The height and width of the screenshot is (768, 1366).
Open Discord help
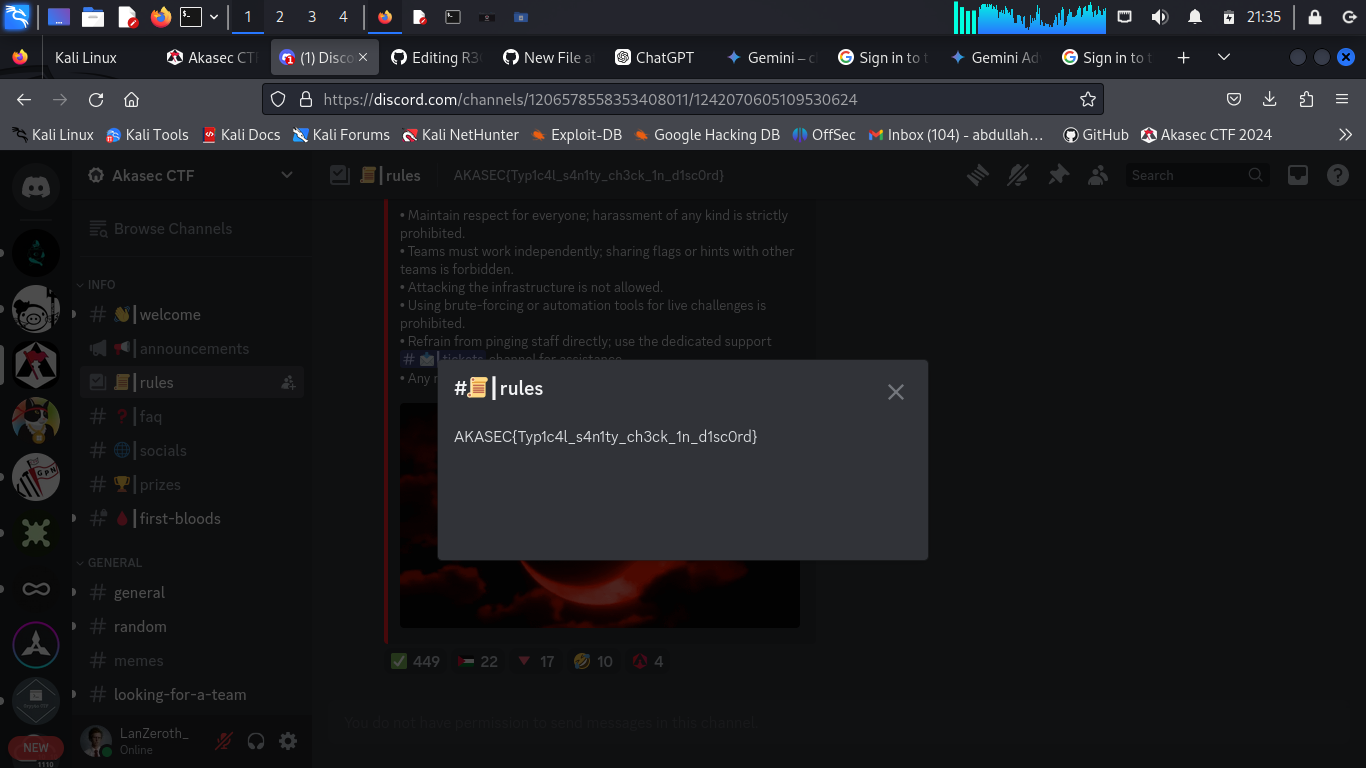1338,175
